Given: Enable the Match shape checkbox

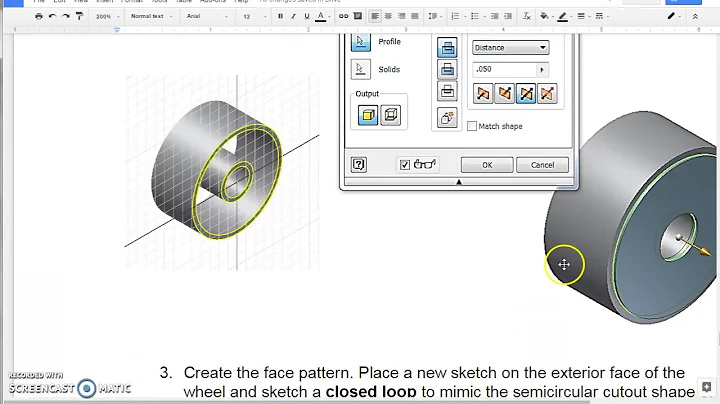Looking at the screenshot, I should click(x=472, y=126).
